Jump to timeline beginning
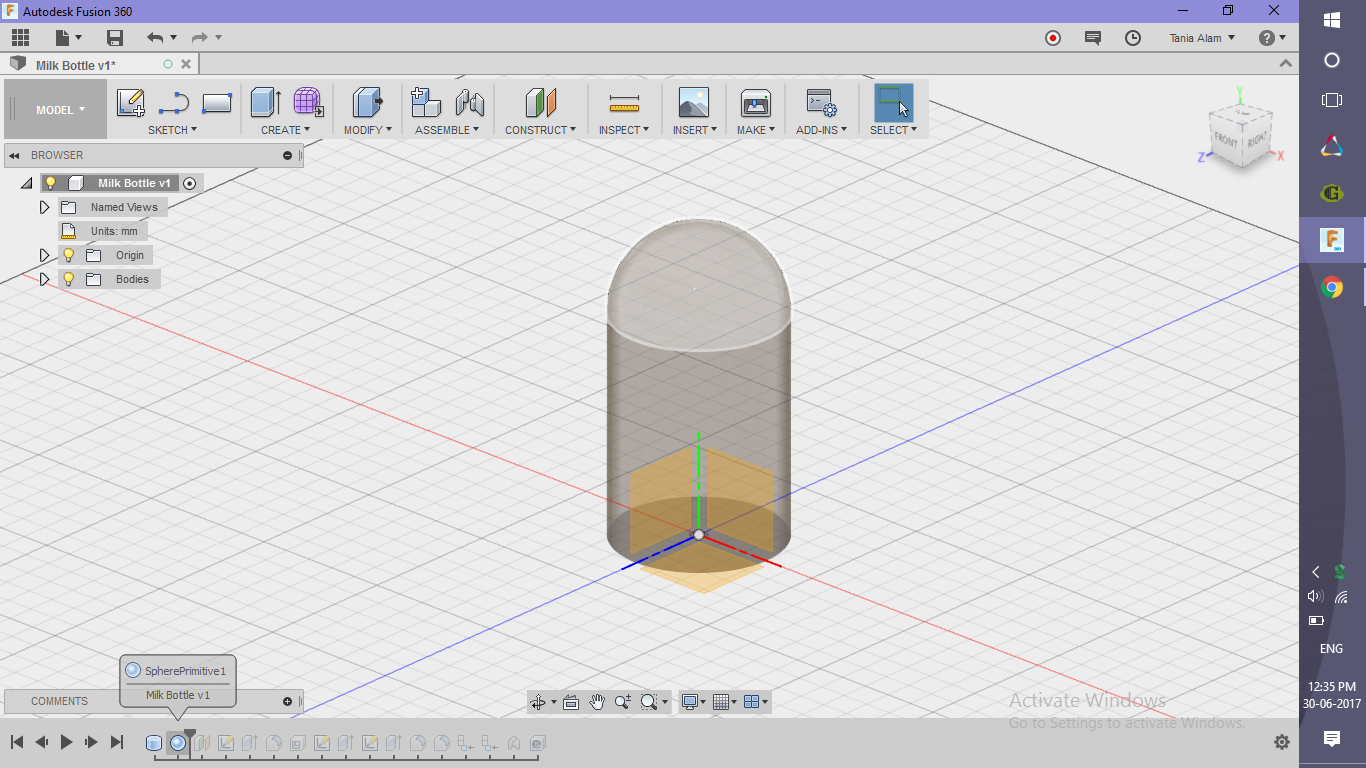1366x768 pixels. tap(17, 742)
